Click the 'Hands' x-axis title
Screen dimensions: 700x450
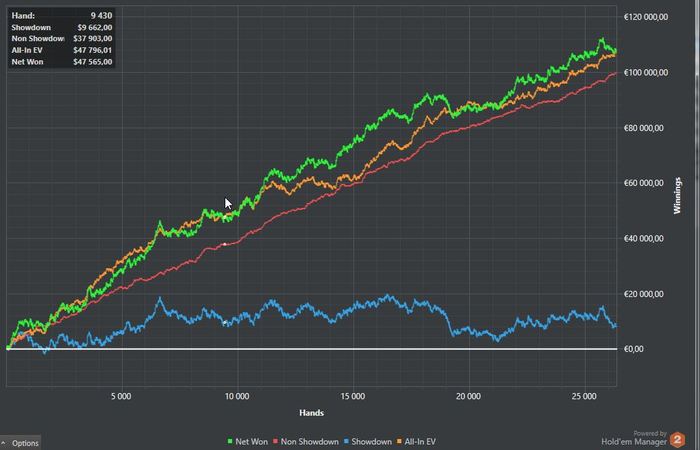click(x=311, y=412)
